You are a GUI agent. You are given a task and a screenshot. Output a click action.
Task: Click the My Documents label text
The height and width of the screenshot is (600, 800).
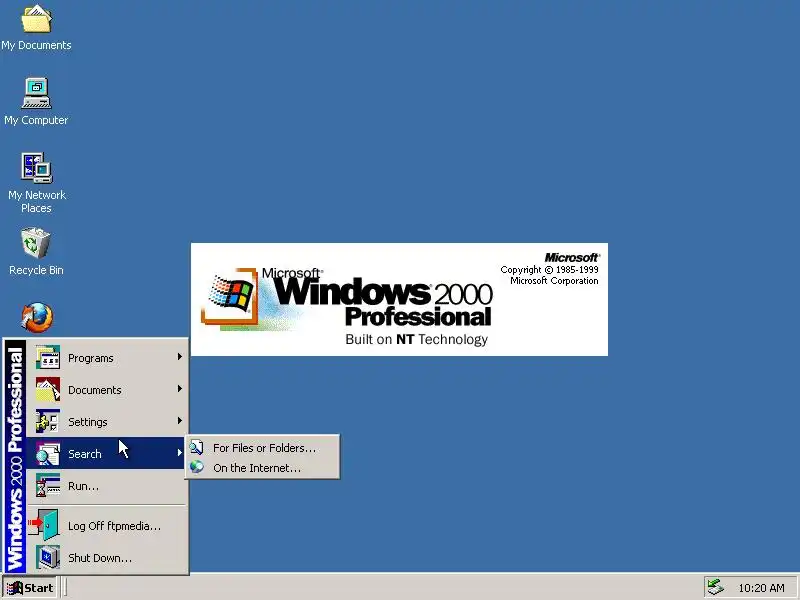click(x=36, y=45)
